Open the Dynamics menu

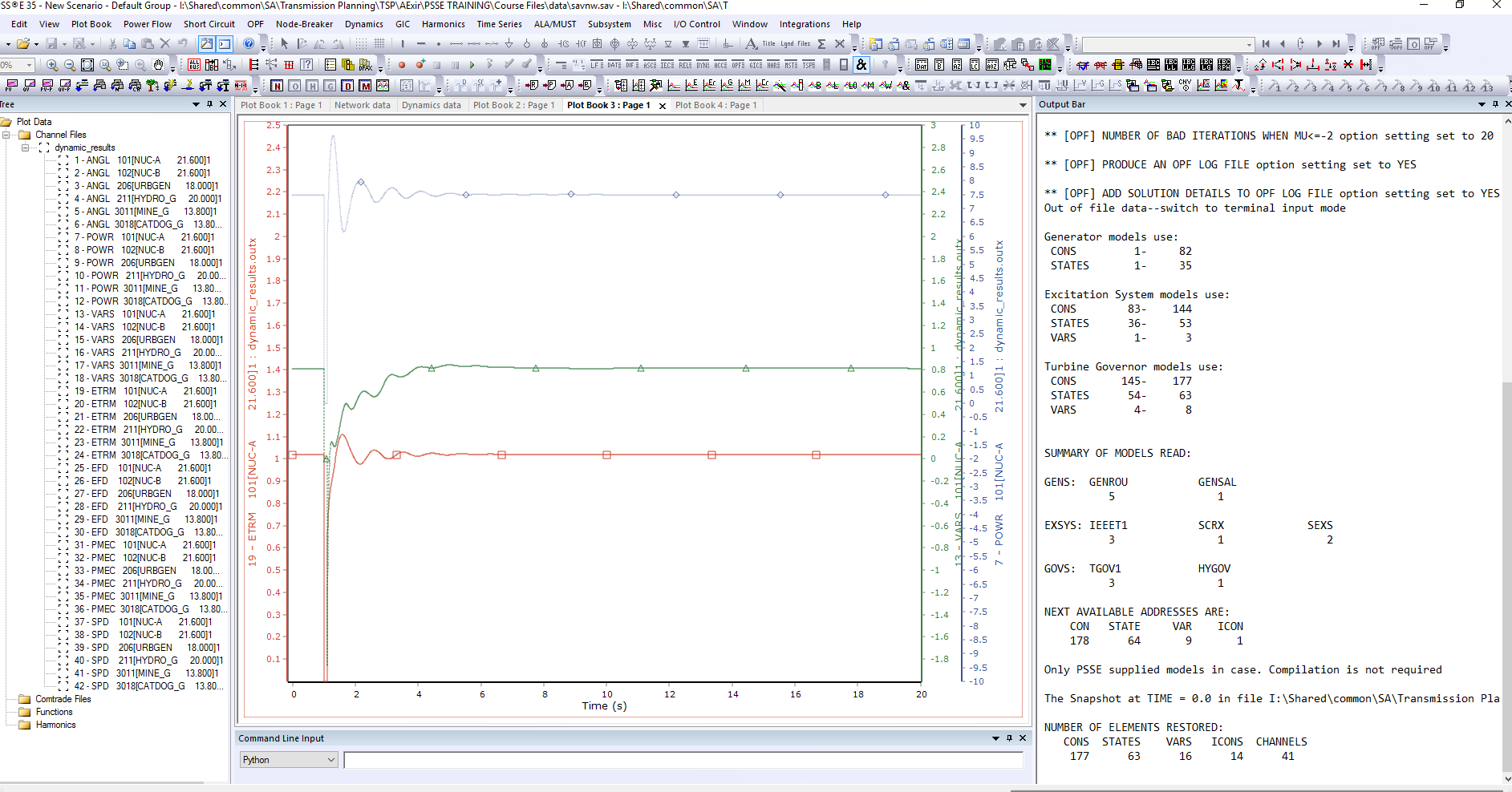[364, 24]
